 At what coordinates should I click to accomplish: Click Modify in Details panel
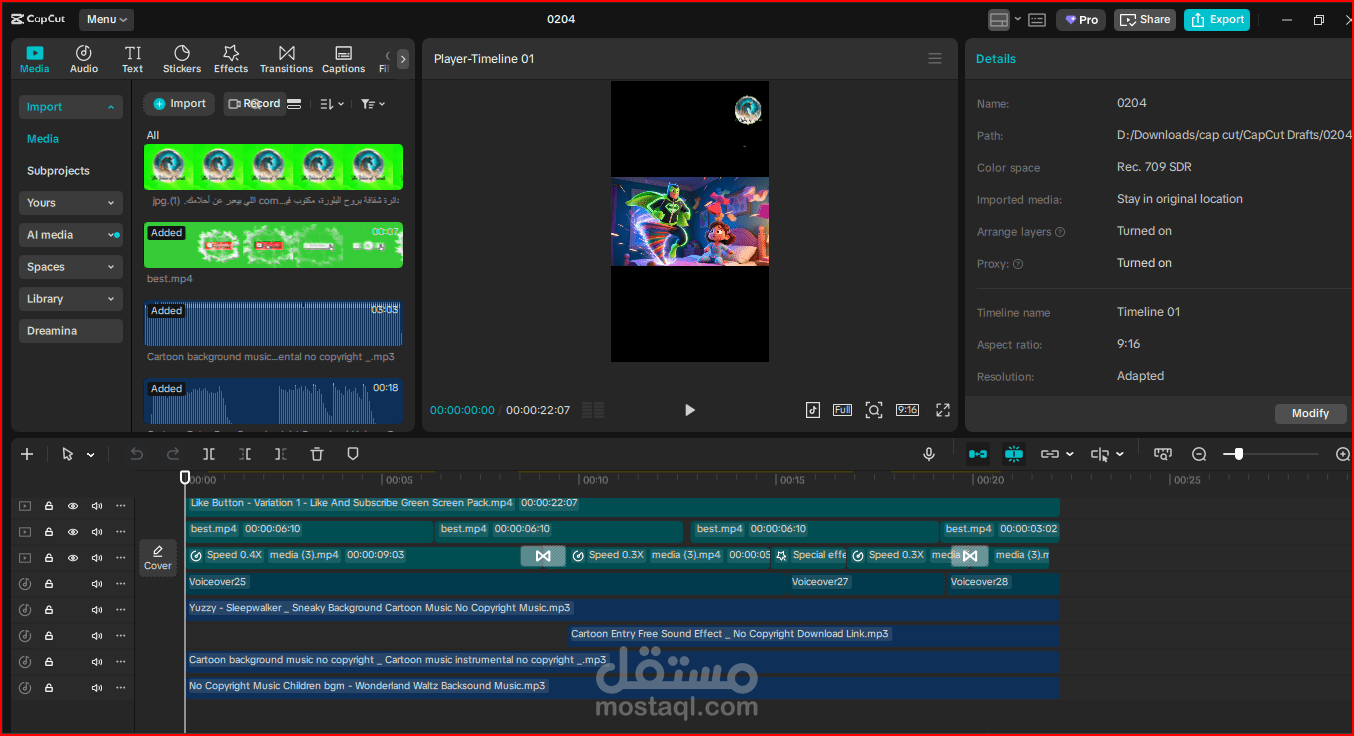click(1310, 413)
